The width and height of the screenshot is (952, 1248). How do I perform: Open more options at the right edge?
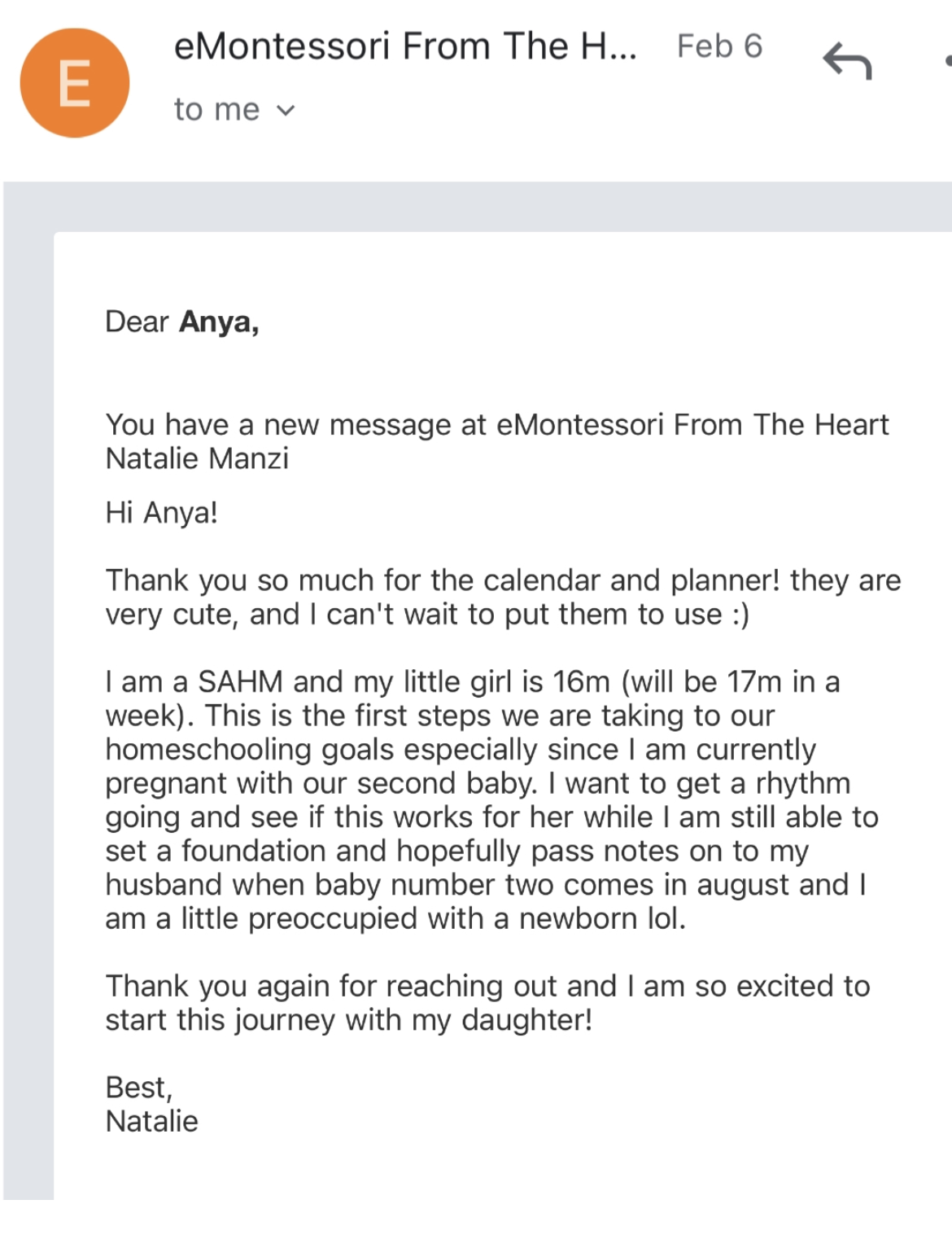click(x=946, y=61)
